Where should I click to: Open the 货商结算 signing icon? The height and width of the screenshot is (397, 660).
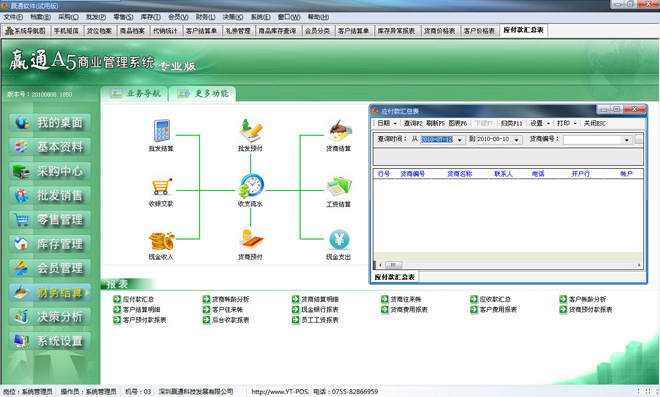(x=339, y=131)
